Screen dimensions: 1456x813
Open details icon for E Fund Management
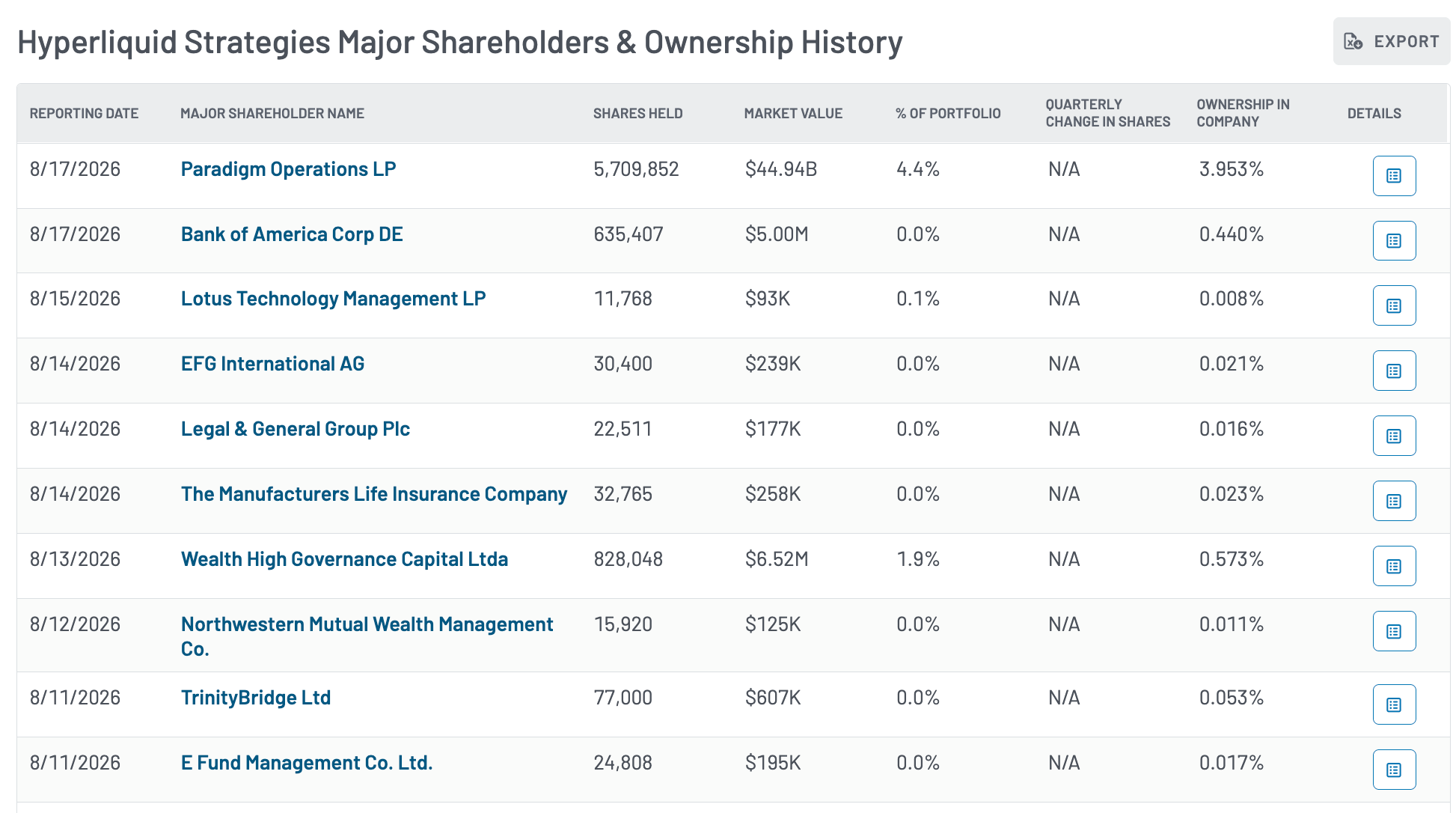click(x=1394, y=770)
